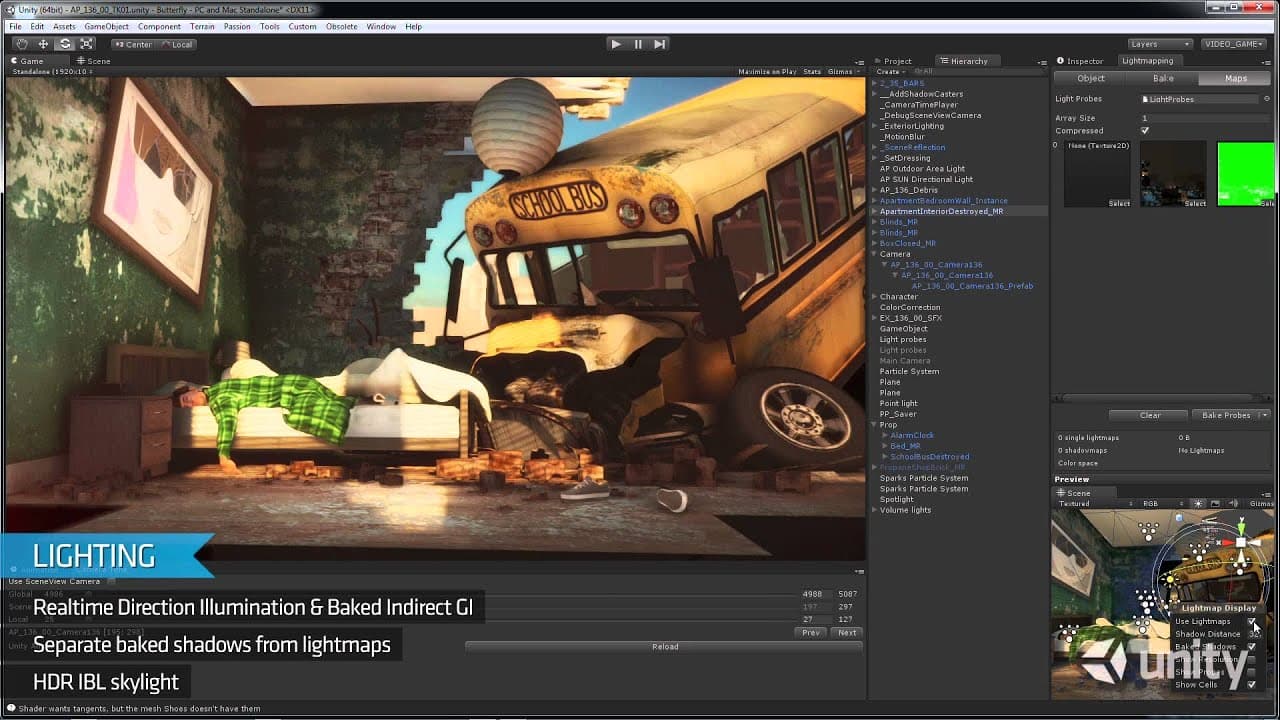Click the dark lightmap texture thumbnail

[x=1174, y=174]
